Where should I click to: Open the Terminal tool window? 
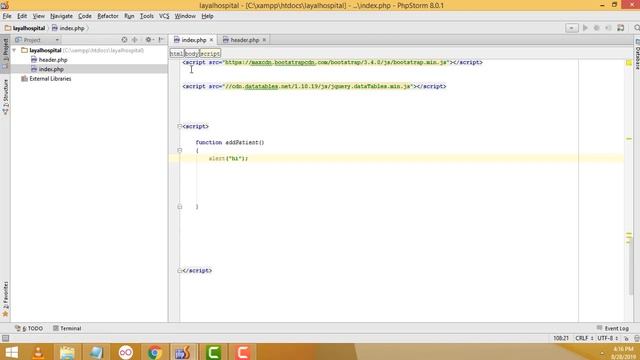pyautogui.click(x=67, y=328)
